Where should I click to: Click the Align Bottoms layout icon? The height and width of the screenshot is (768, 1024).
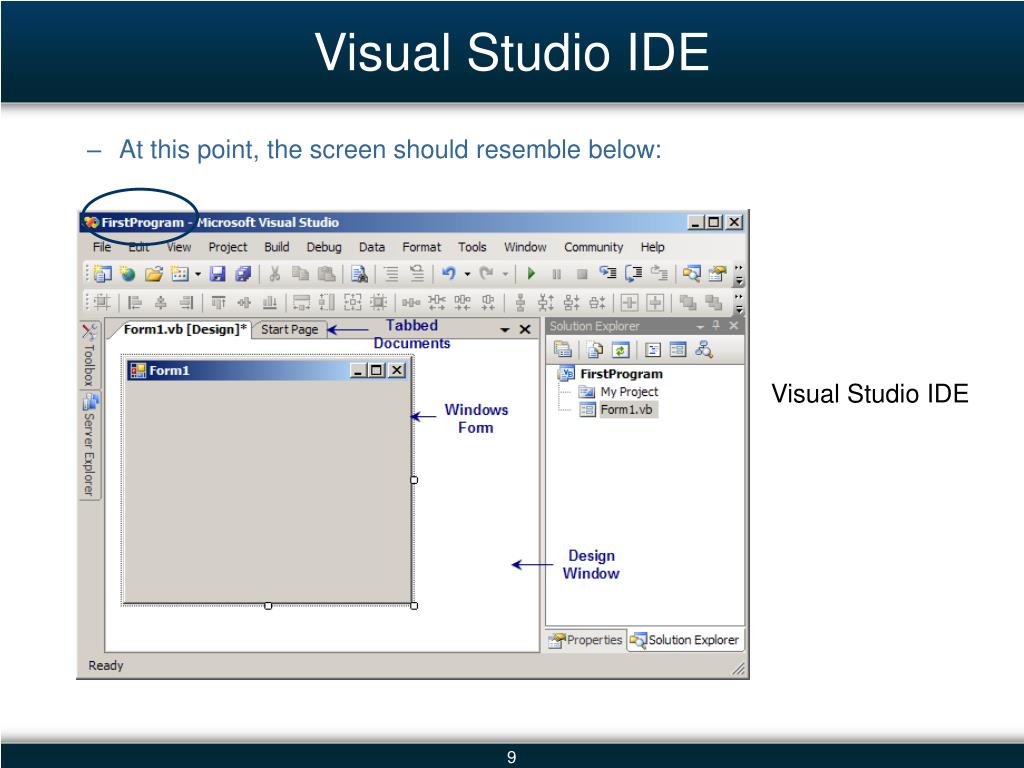point(269,302)
